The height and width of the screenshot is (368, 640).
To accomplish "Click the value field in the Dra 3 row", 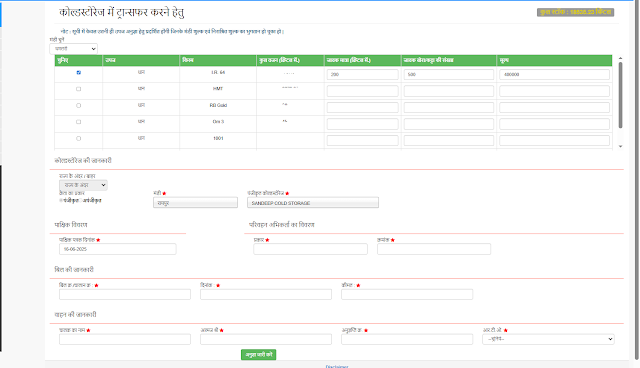I will pyautogui.click(x=554, y=124).
